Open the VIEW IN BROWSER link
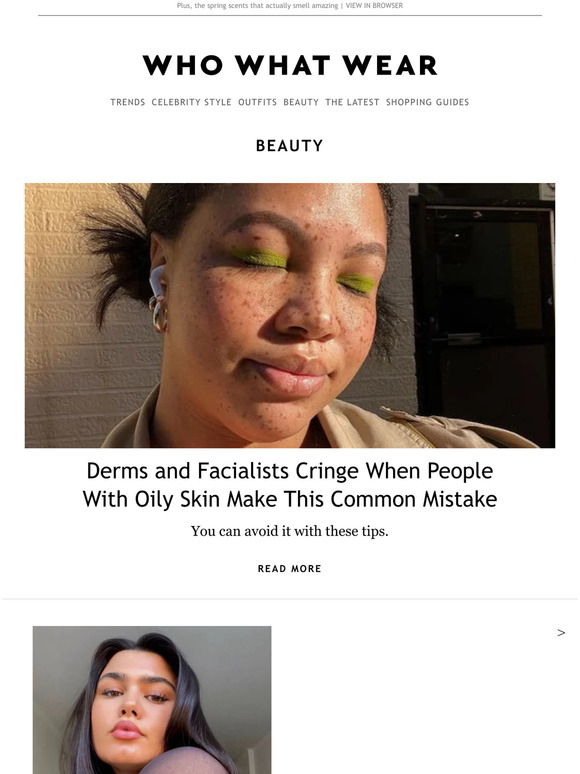The width and height of the screenshot is (580, 774). 374,5
